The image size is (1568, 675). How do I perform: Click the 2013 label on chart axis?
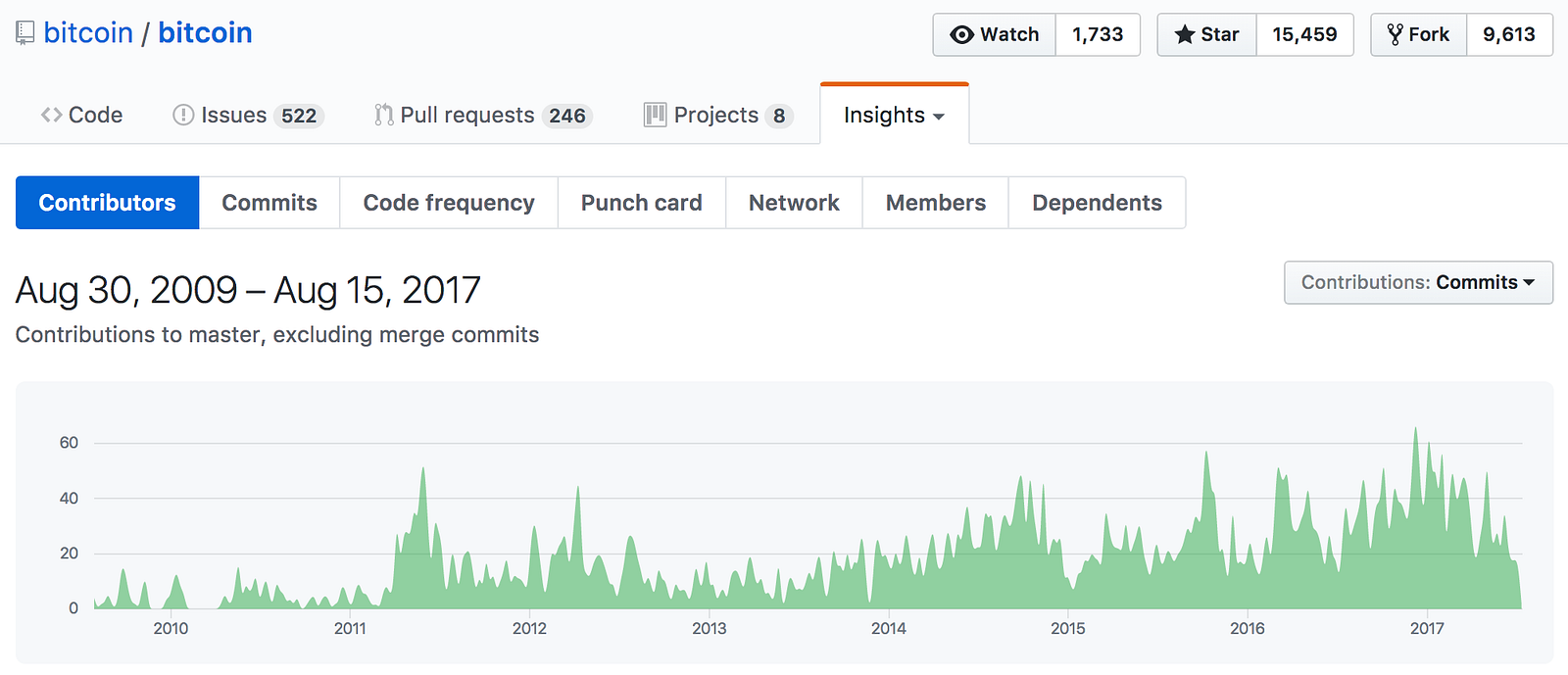coord(710,628)
